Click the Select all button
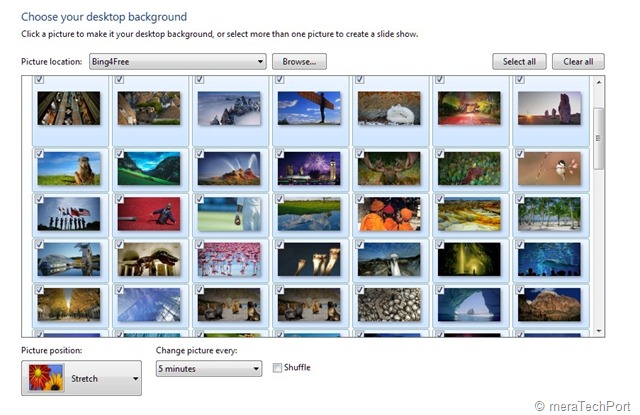This screenshot has width=640, height=415. pyautogui.click(x=519, y=62)
